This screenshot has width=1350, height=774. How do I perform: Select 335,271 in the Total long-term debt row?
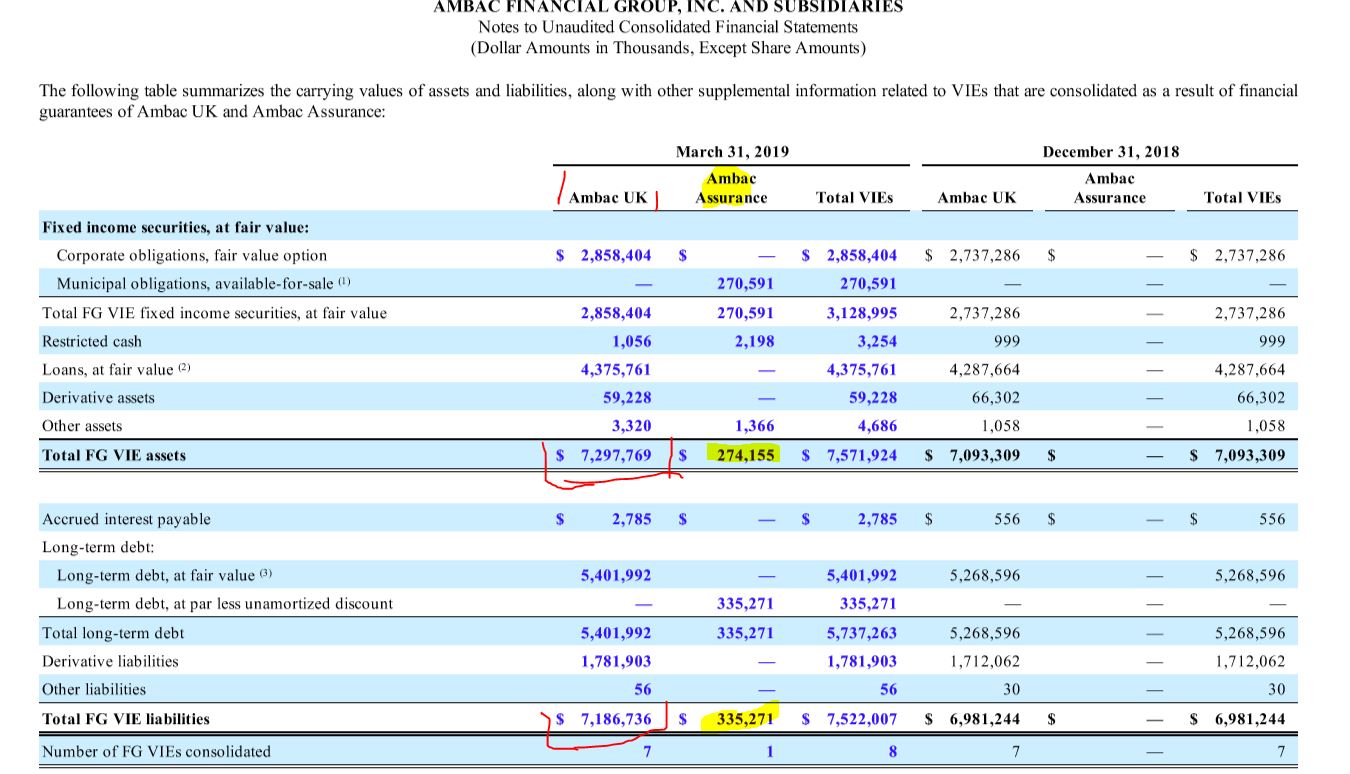point(746,633)
